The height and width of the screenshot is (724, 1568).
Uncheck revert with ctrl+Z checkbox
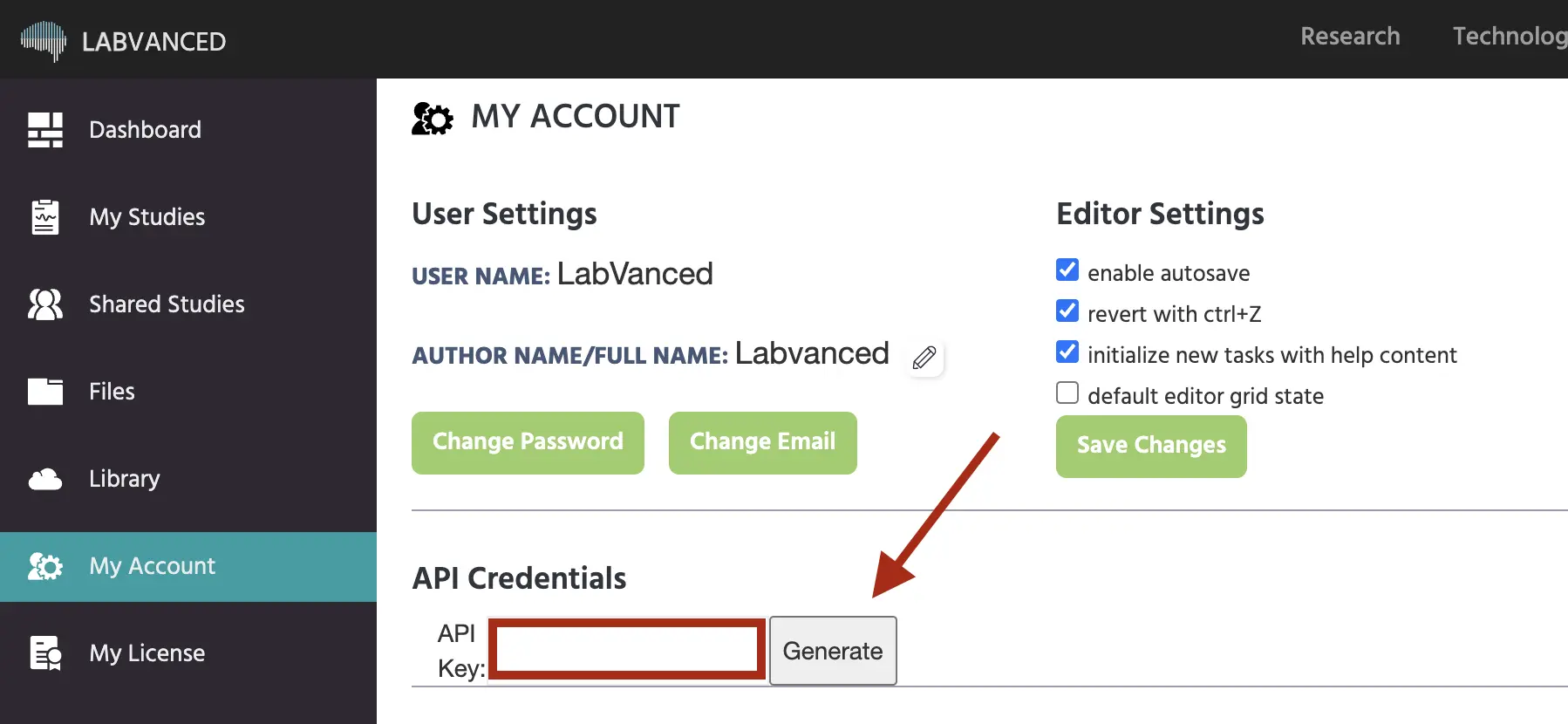(x=1067, y=311)
